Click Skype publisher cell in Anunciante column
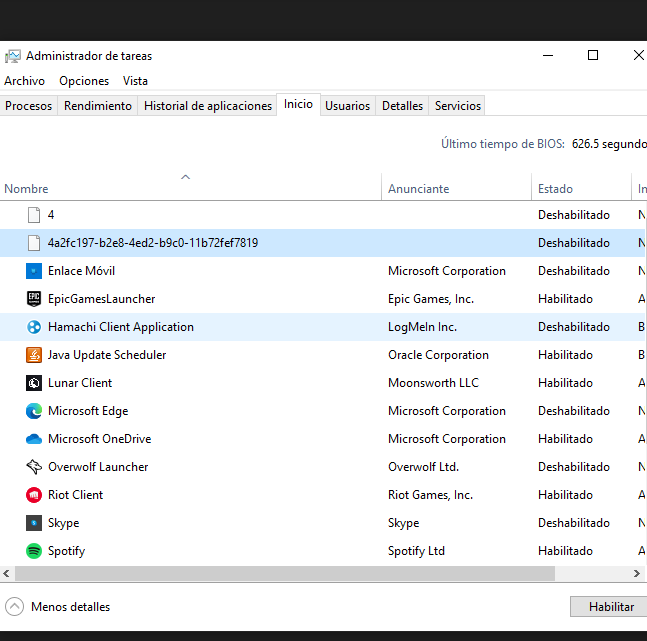The image size is (647, 641). coord(404,523)
